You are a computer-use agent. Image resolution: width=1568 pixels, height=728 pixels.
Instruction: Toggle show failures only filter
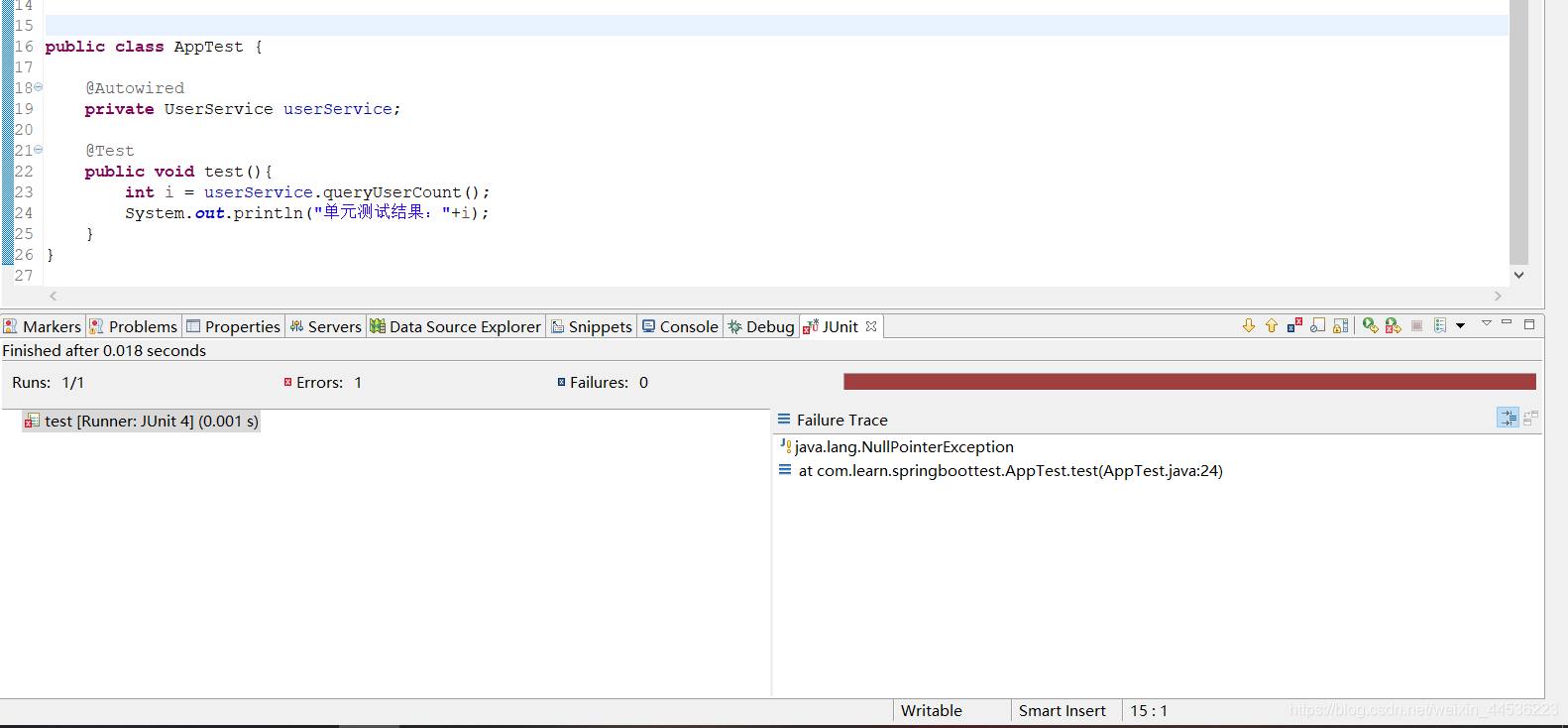coord(1294,325)
